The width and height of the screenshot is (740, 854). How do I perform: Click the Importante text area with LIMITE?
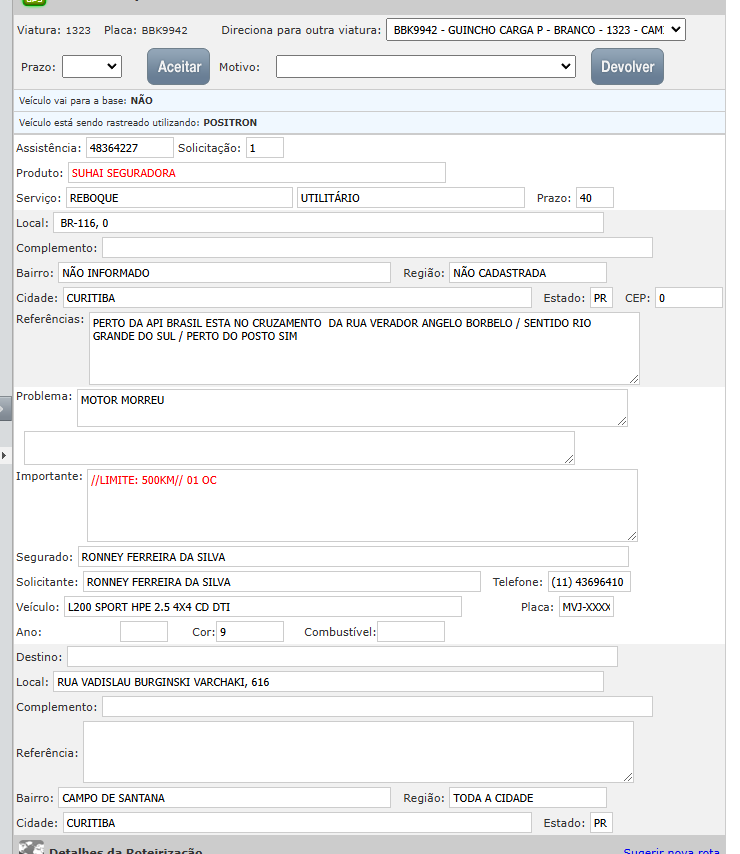(x=362, y=506)
